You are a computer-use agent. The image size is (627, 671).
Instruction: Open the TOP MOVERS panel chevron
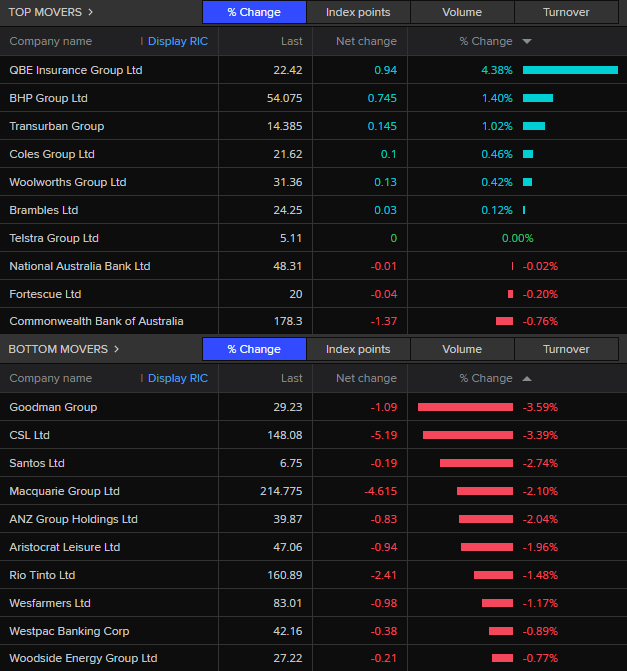[90, 12]
